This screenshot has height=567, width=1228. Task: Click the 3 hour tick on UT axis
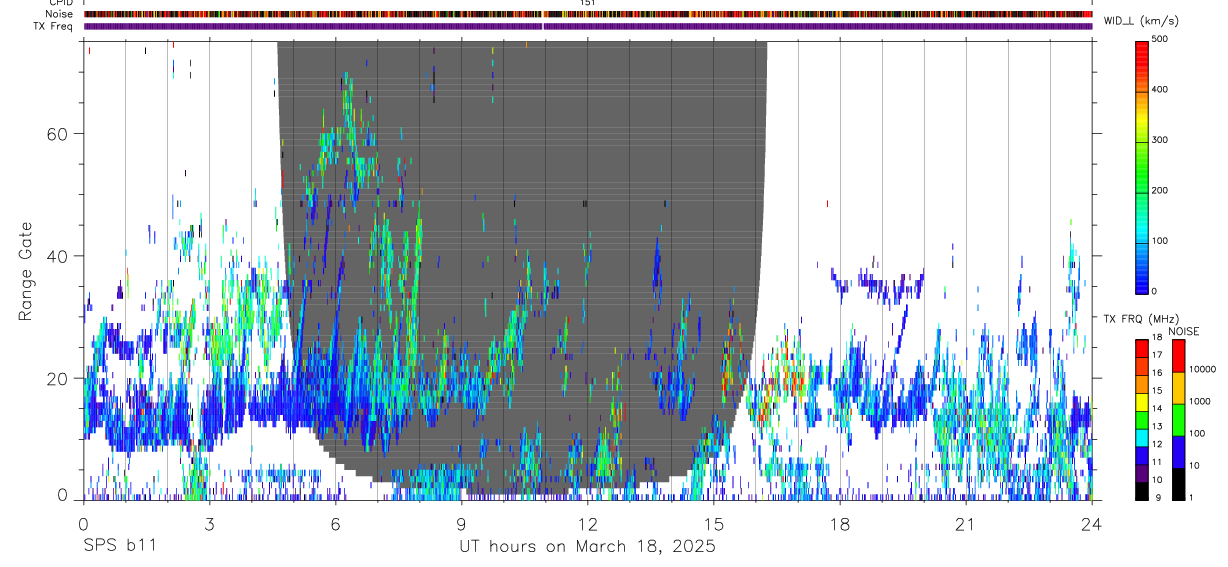[209, 524]
